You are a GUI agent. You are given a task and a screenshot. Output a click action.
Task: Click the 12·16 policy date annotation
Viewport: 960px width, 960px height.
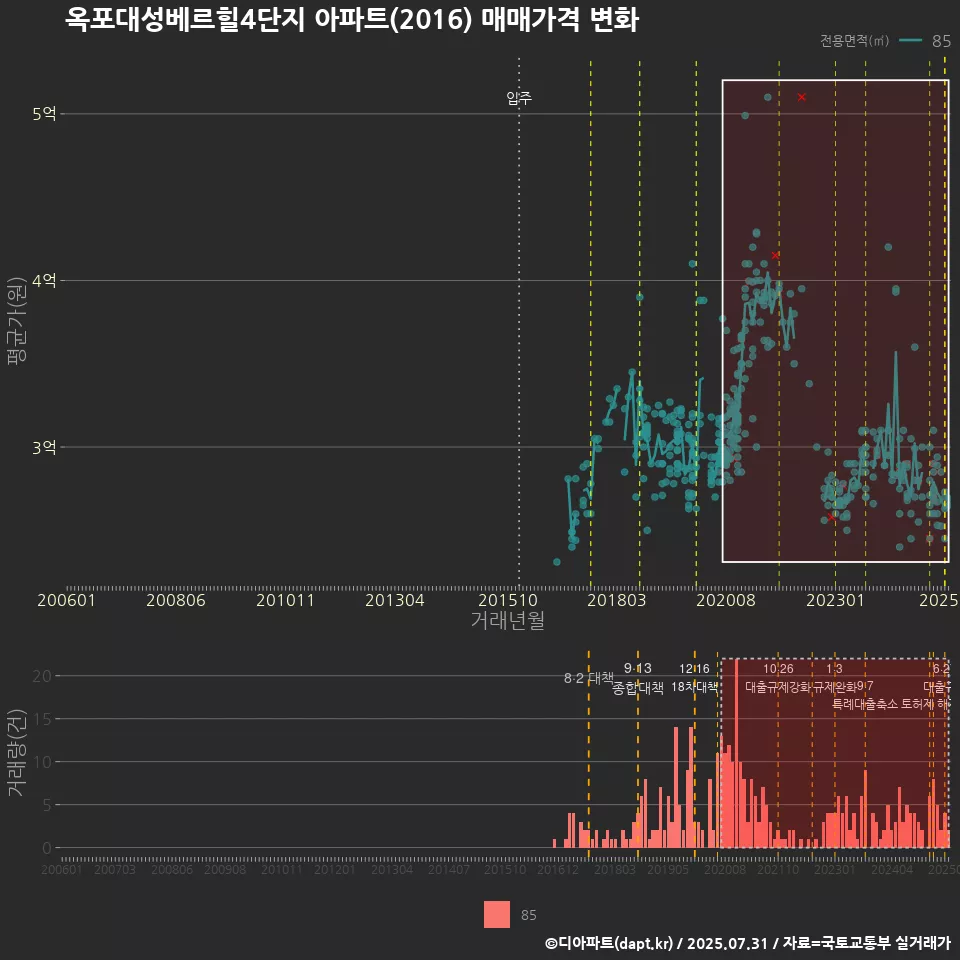click(x=694, y=669)
